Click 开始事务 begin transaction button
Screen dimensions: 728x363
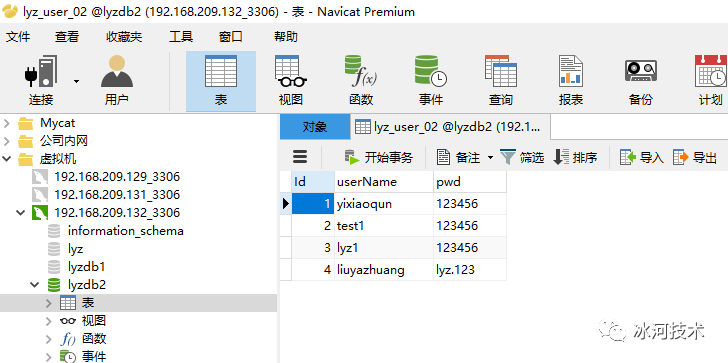379,157
